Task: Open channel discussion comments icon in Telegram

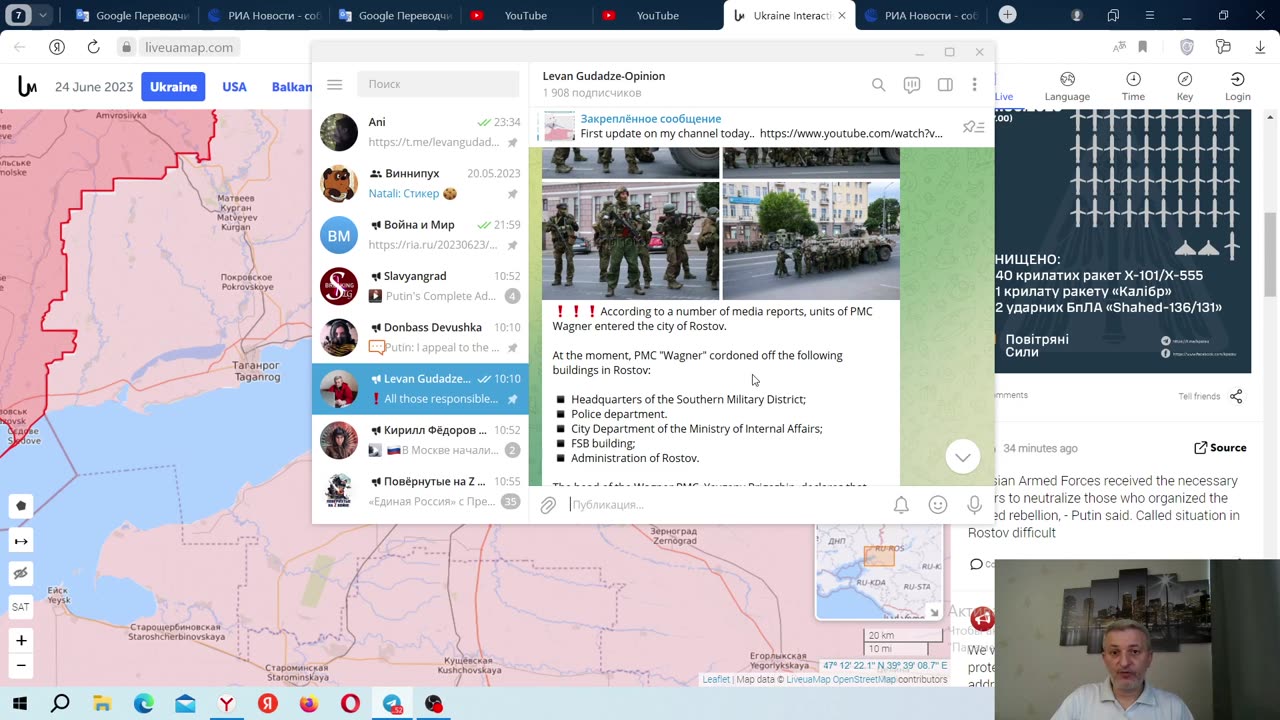Action: [912, 85]
